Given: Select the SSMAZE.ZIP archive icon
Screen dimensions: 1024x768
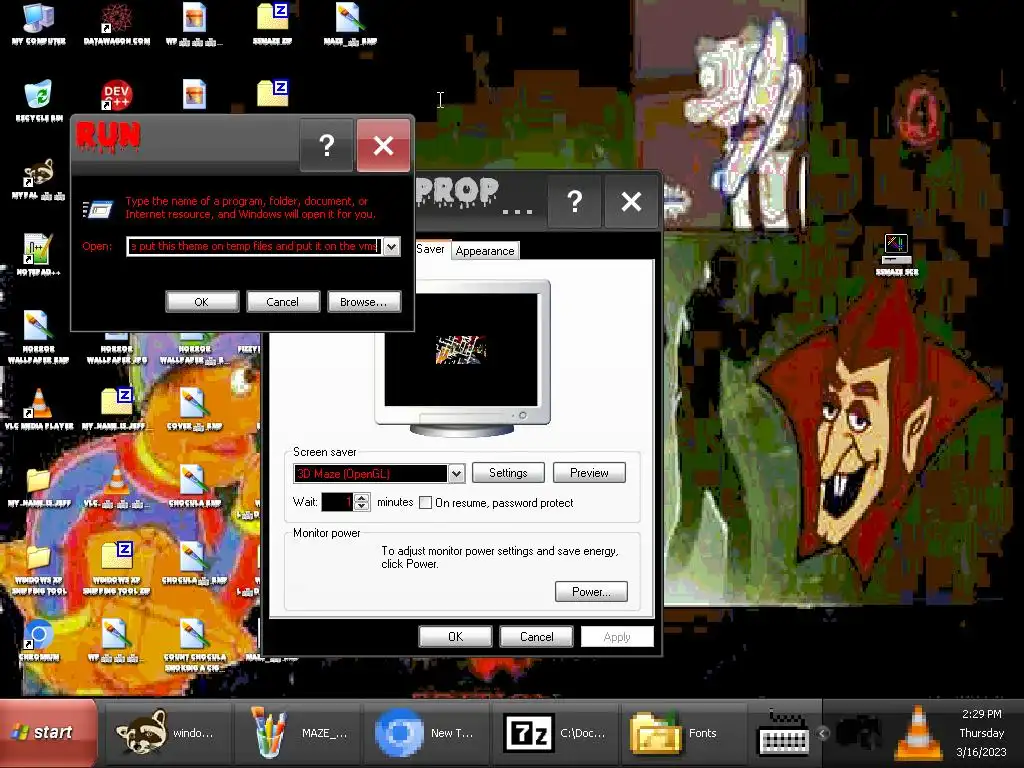Looking at the screenshot, I should [x=272, y=24].
